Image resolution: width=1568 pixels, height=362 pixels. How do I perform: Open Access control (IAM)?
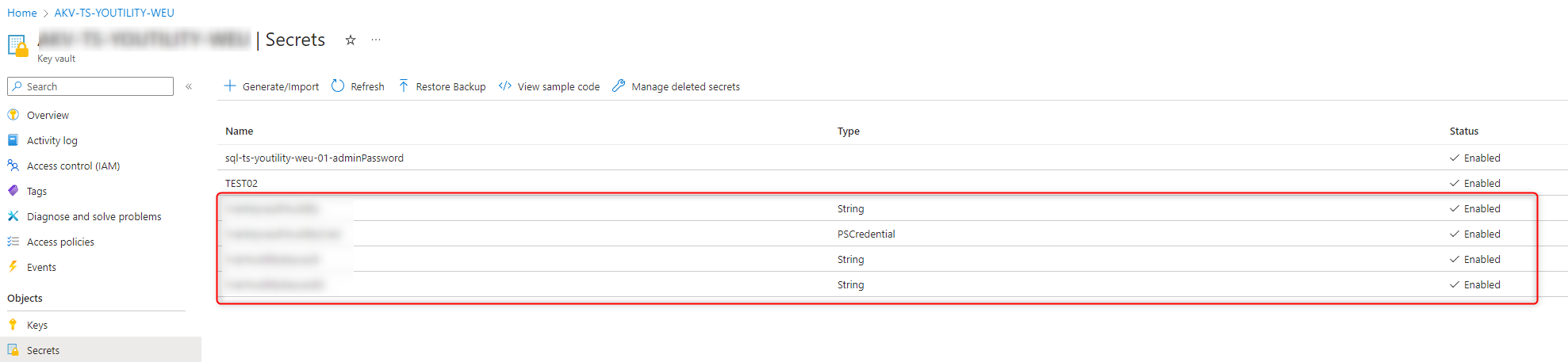[x=73, y=166]
